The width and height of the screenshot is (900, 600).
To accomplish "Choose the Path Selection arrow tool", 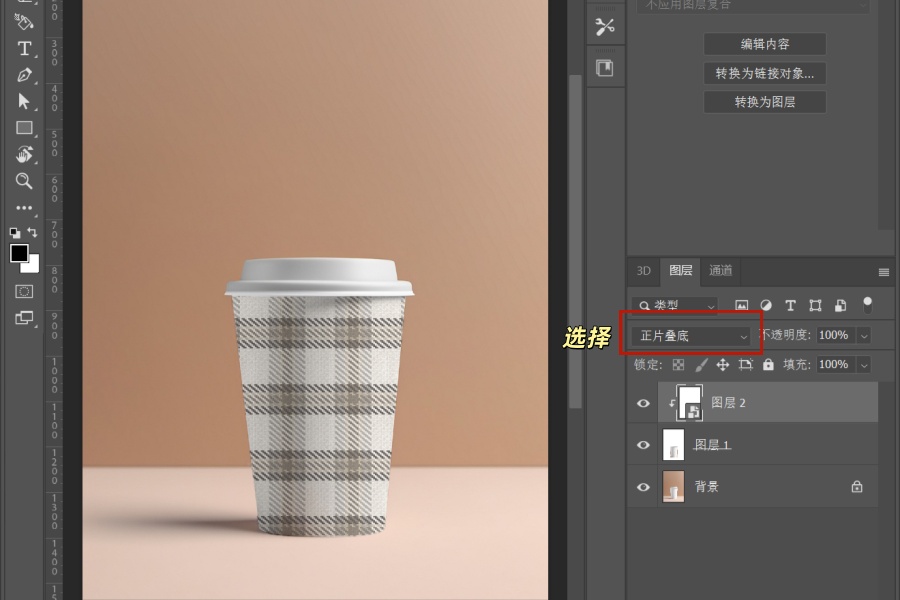I will (24, 101).
